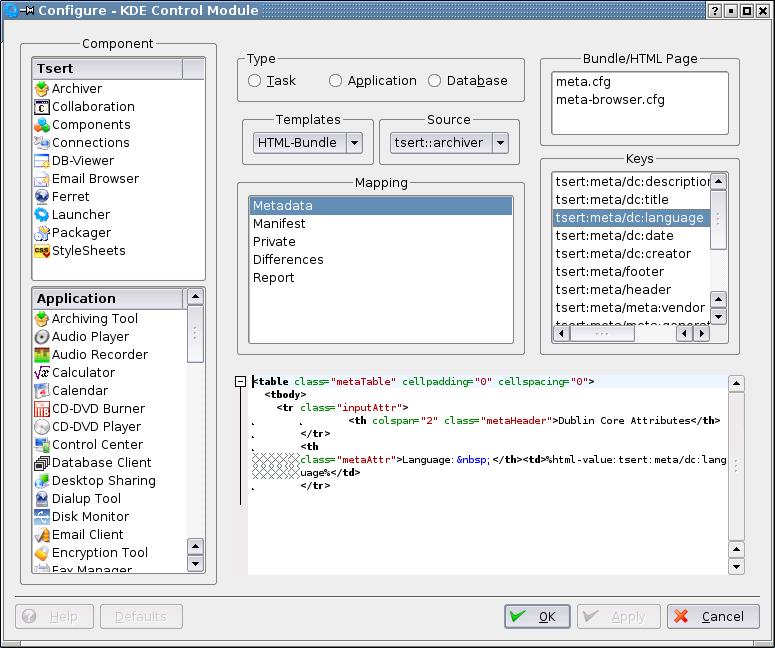Click the Disk Monitor icon
The image size is (775, 648).
click(42, 517)
